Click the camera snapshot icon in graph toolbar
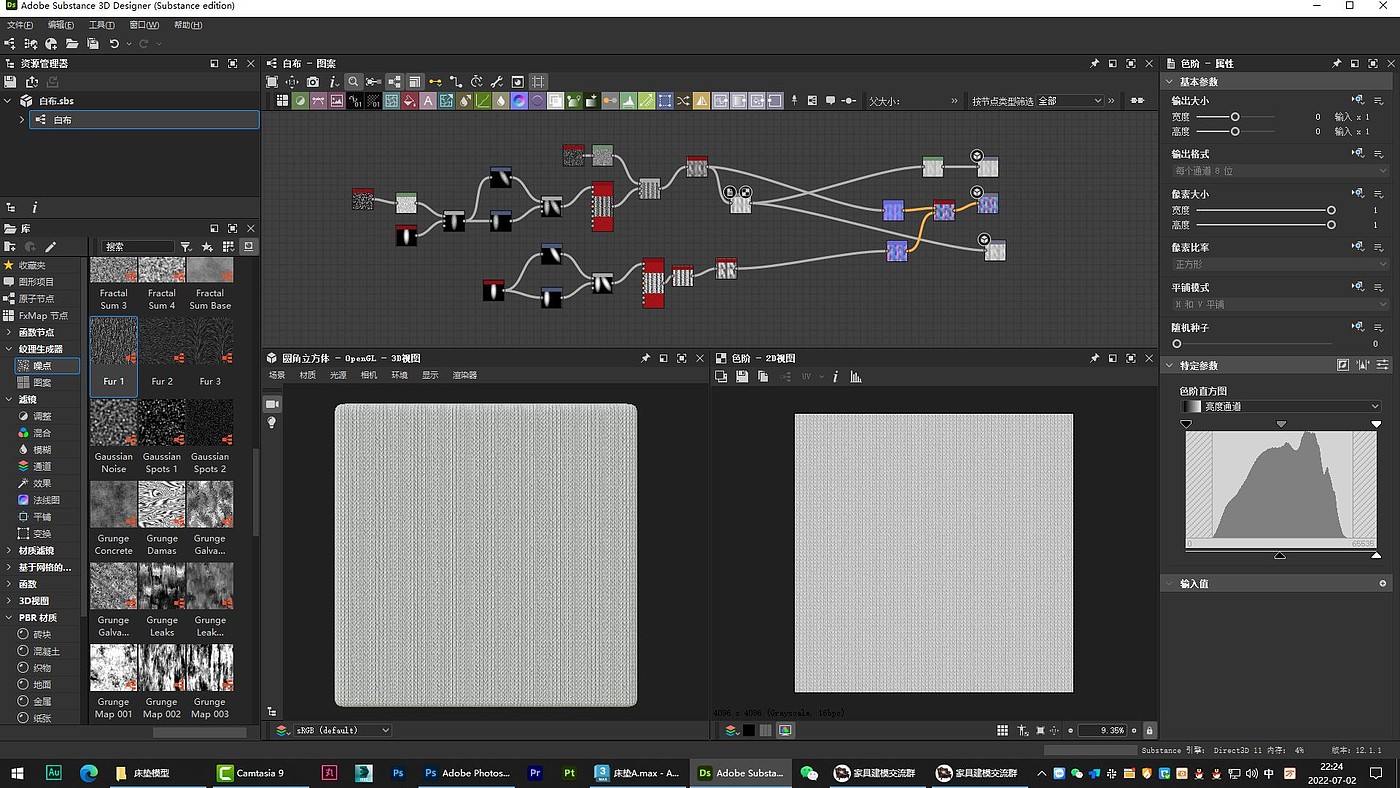Image resolution: width=1400 pixels, height=788 pixels. click(x=313, y=82)
